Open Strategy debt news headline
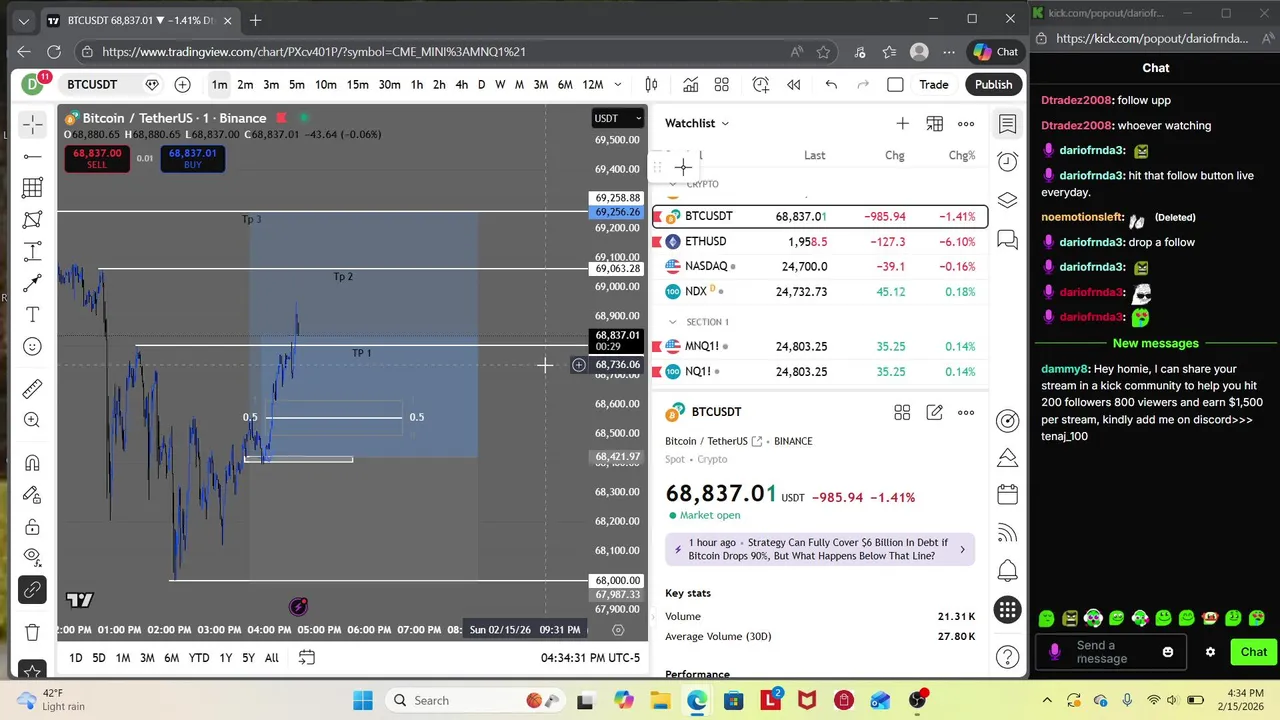 click(x=820, y=549)
